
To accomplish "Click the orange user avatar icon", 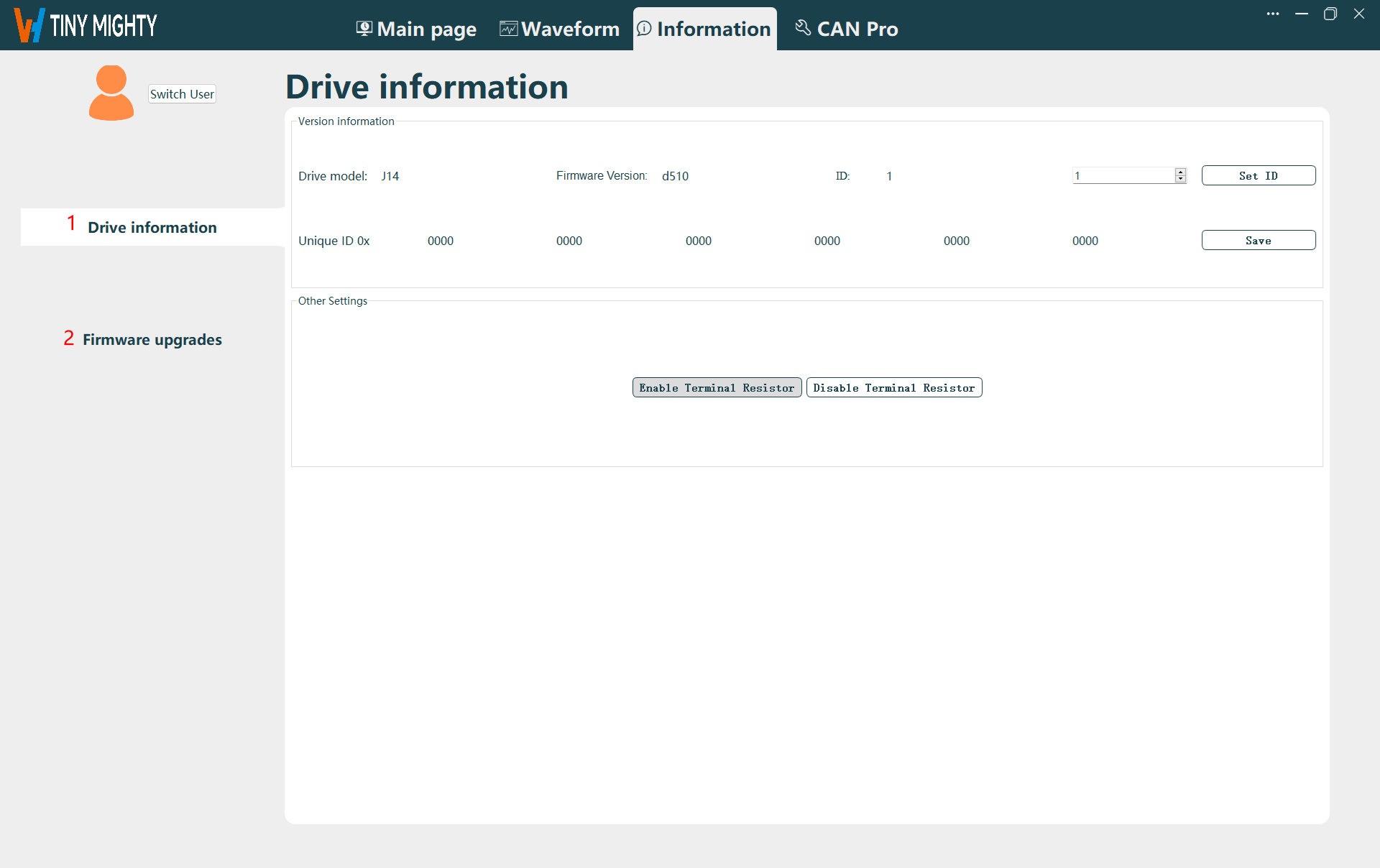I will (x=111, y=93).
